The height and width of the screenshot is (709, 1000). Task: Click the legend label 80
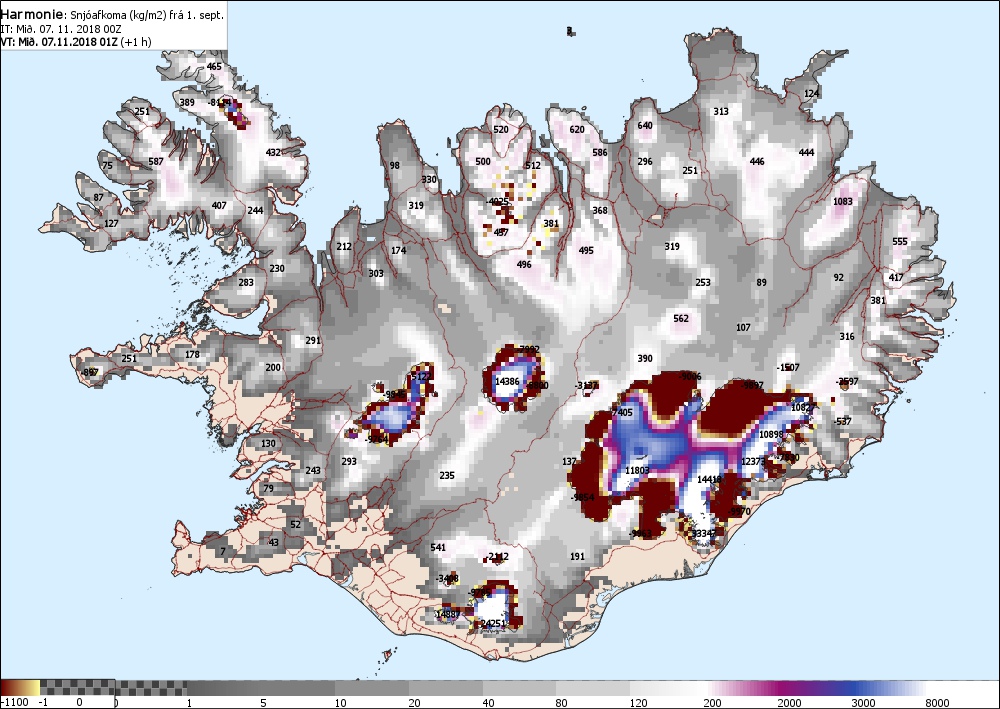click(x=562, y=703)
